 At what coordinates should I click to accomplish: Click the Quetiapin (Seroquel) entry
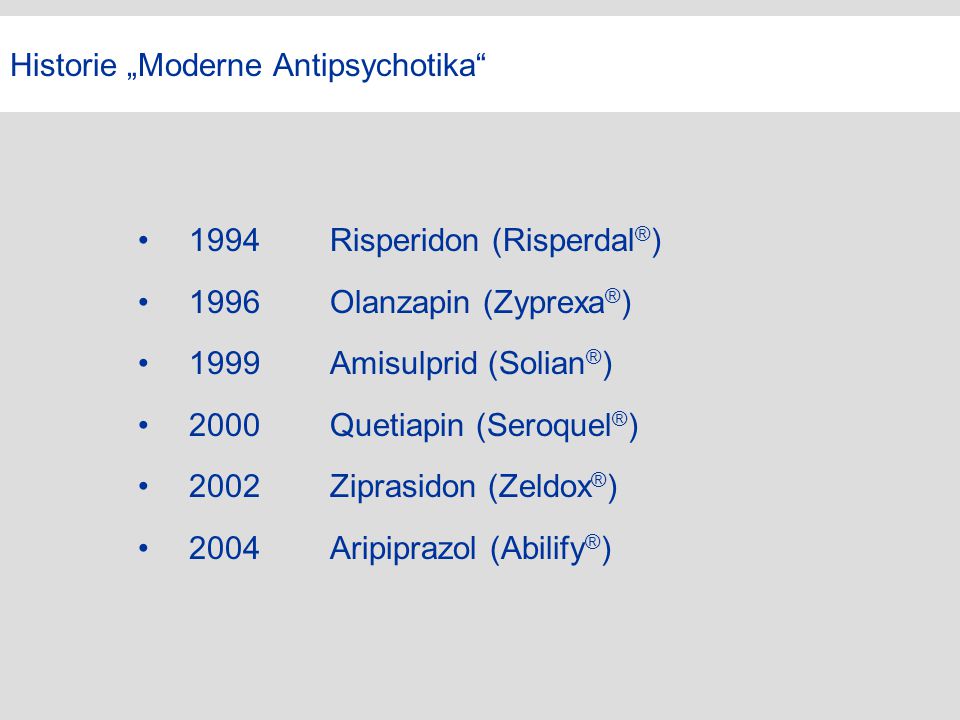tap(484, 426)
